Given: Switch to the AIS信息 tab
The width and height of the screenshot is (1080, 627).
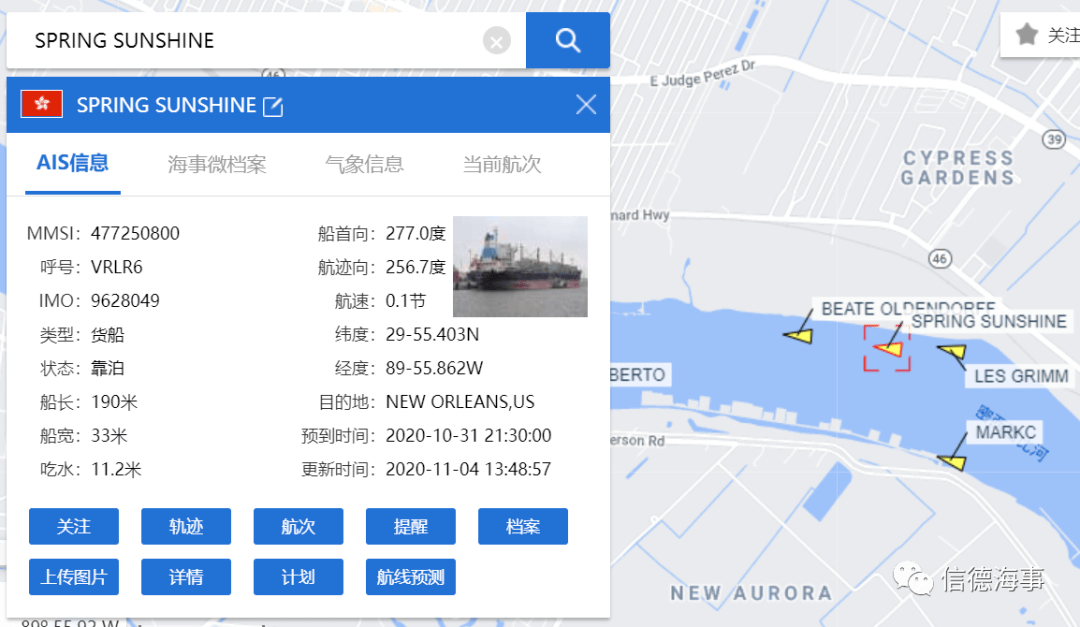Looking at the screenshot, I should [x=73, y=163].
